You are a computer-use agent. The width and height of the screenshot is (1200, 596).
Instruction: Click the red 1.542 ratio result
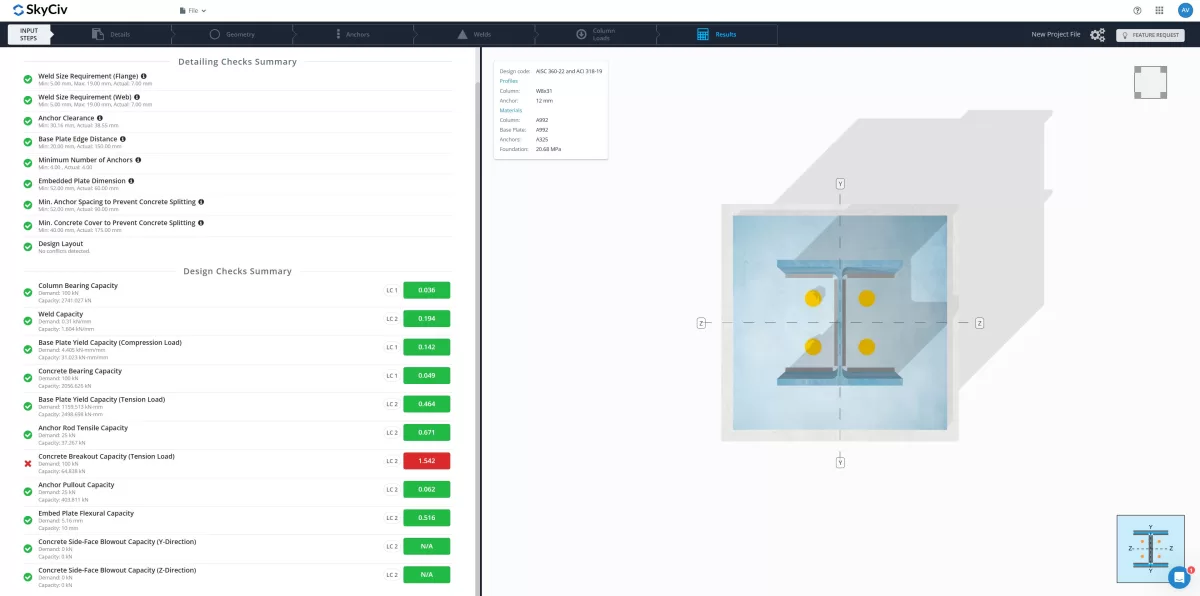(426, 461)
